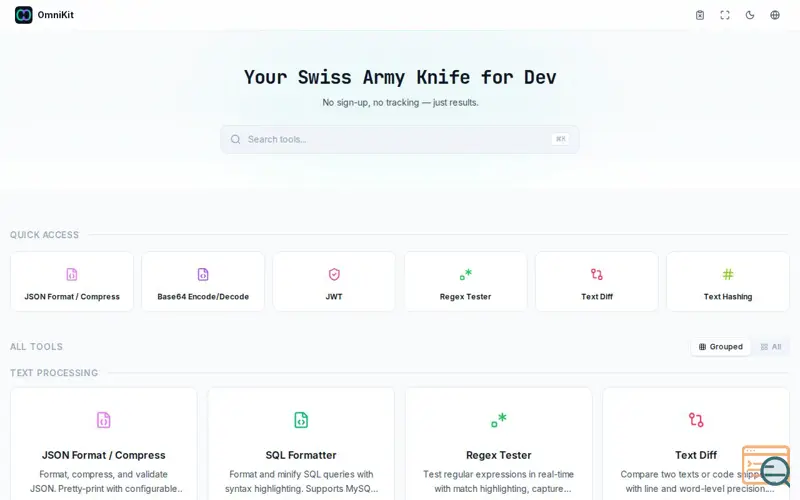The height and width of the screenshot is (500, 800).
Task: Click Text Diff icon in Text Processing
Action: click(x=696, y=420)
